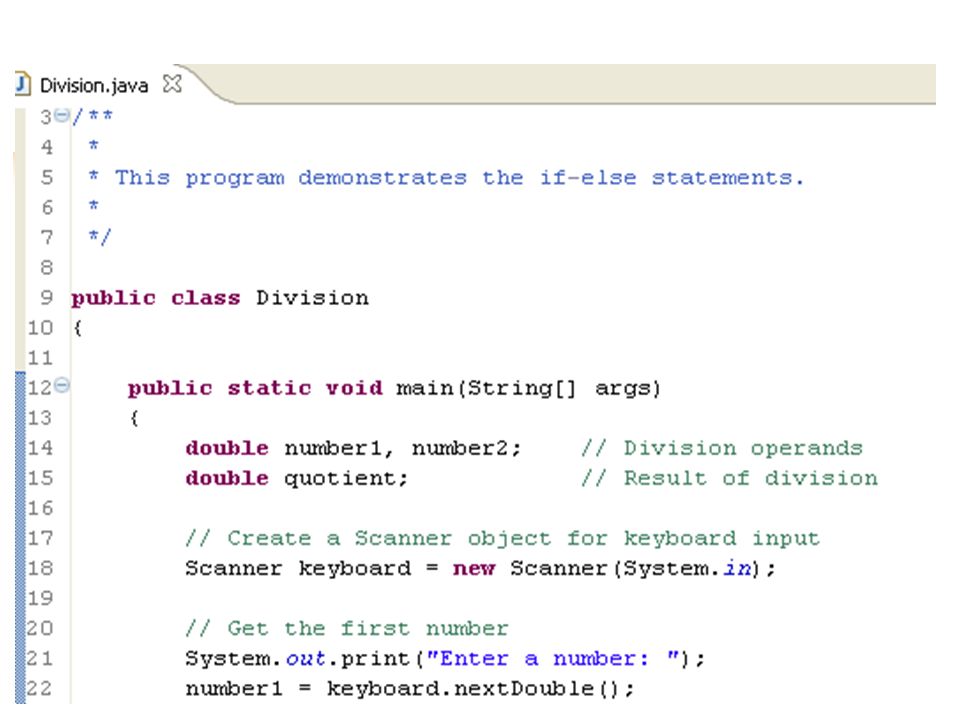Click 'out' field on line 21
Image resolution: width=960 pixels, height=720 pixels.
pyautogui.click(x=306, y=659)
